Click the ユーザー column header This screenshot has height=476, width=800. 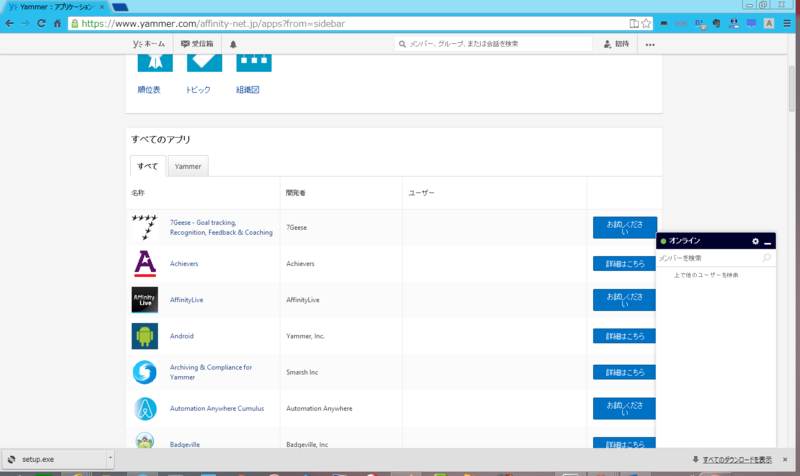[x=421, y=193]
